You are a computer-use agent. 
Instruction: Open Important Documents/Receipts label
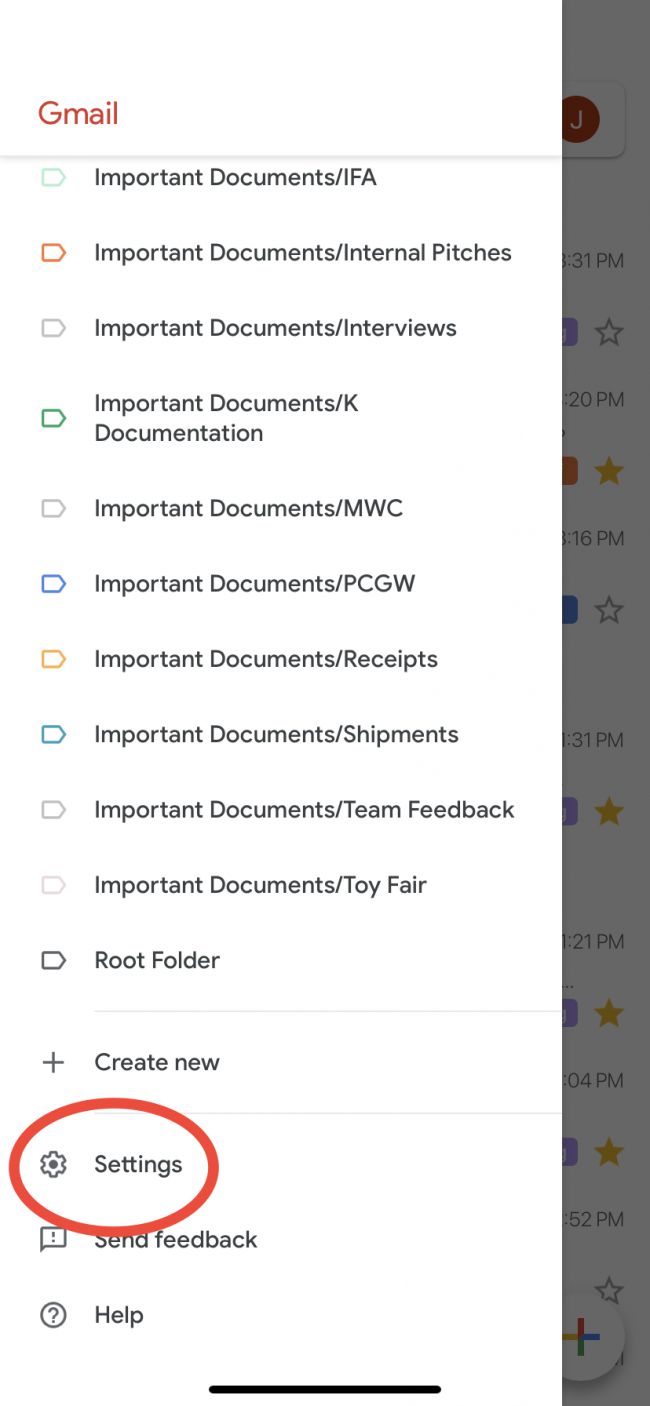click(265, 659)
